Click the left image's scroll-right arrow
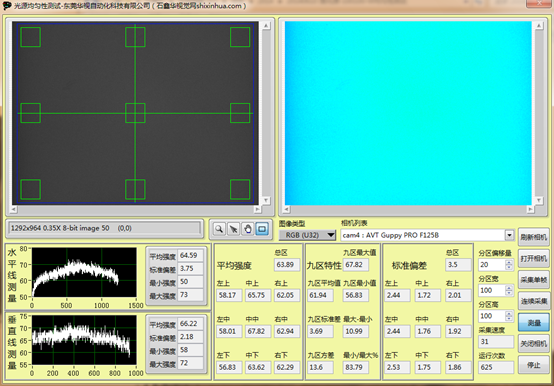 (x=258, y=209)
